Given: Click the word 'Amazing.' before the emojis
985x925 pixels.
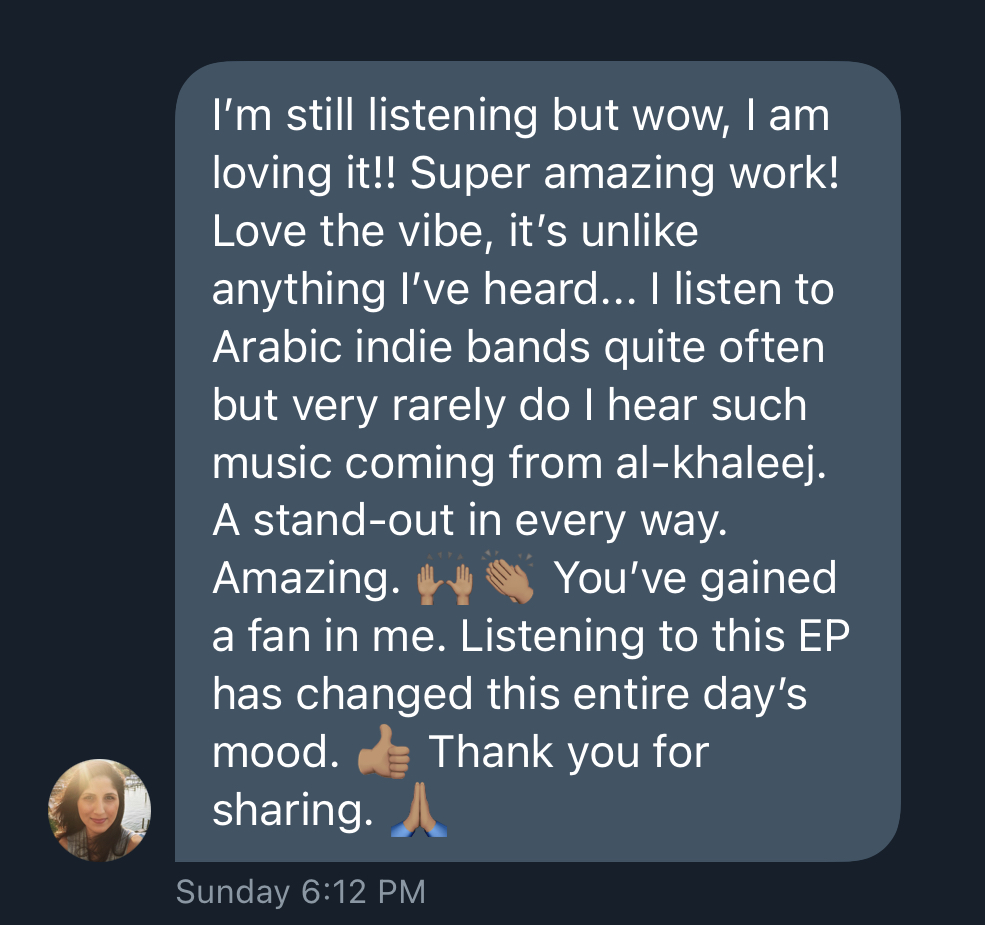Looking at the screenshot, I should coord(307,578).
